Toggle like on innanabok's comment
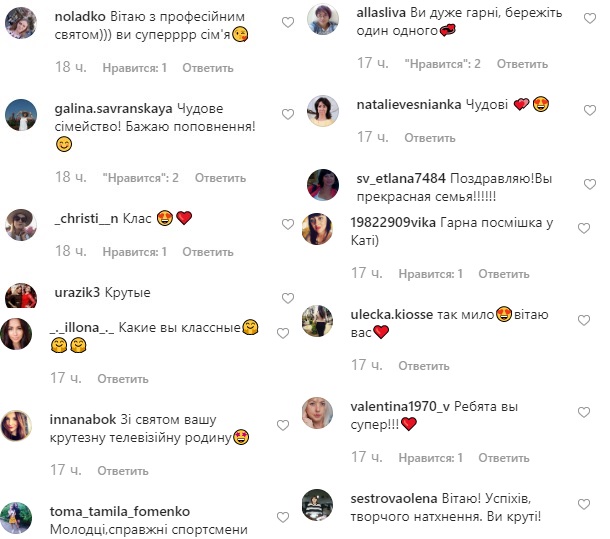This screenshot has width=610, height=539. point(282,426)
